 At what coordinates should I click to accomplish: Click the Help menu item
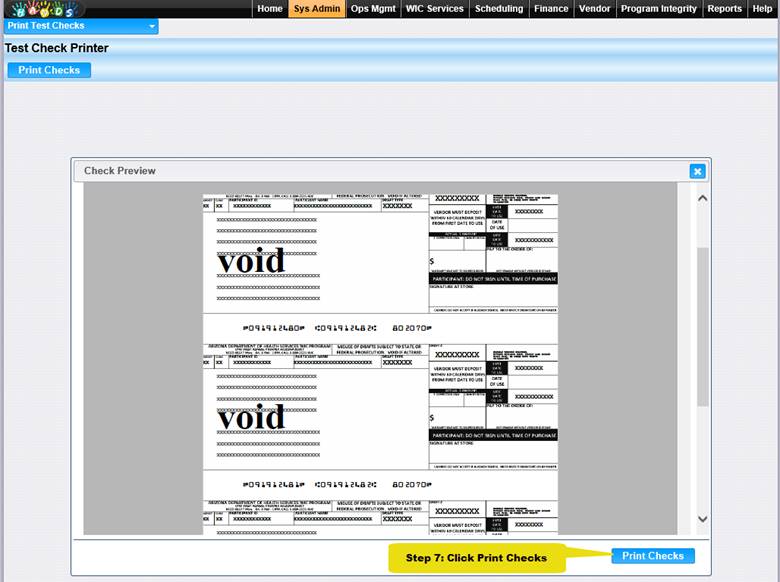[762, 9]
